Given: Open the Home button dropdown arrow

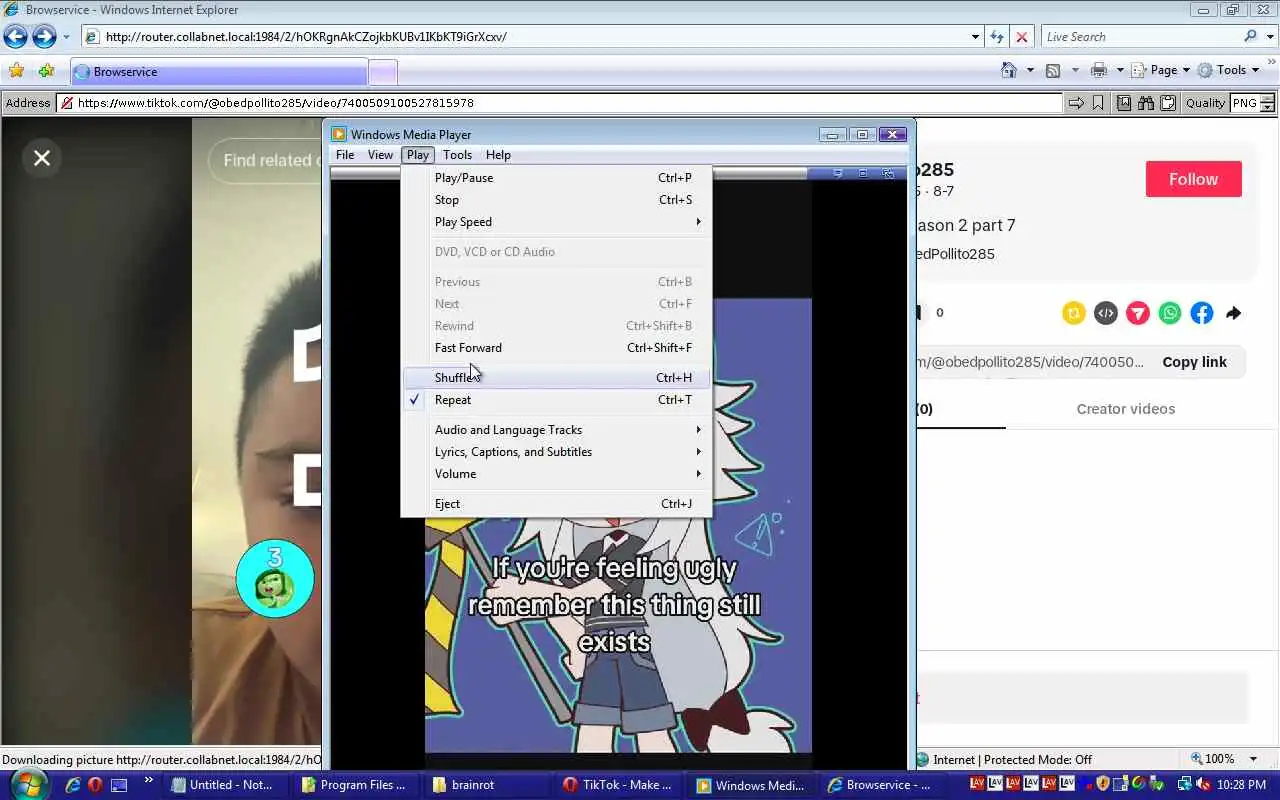Looking at the screenshot, I should pos(1029,71).
